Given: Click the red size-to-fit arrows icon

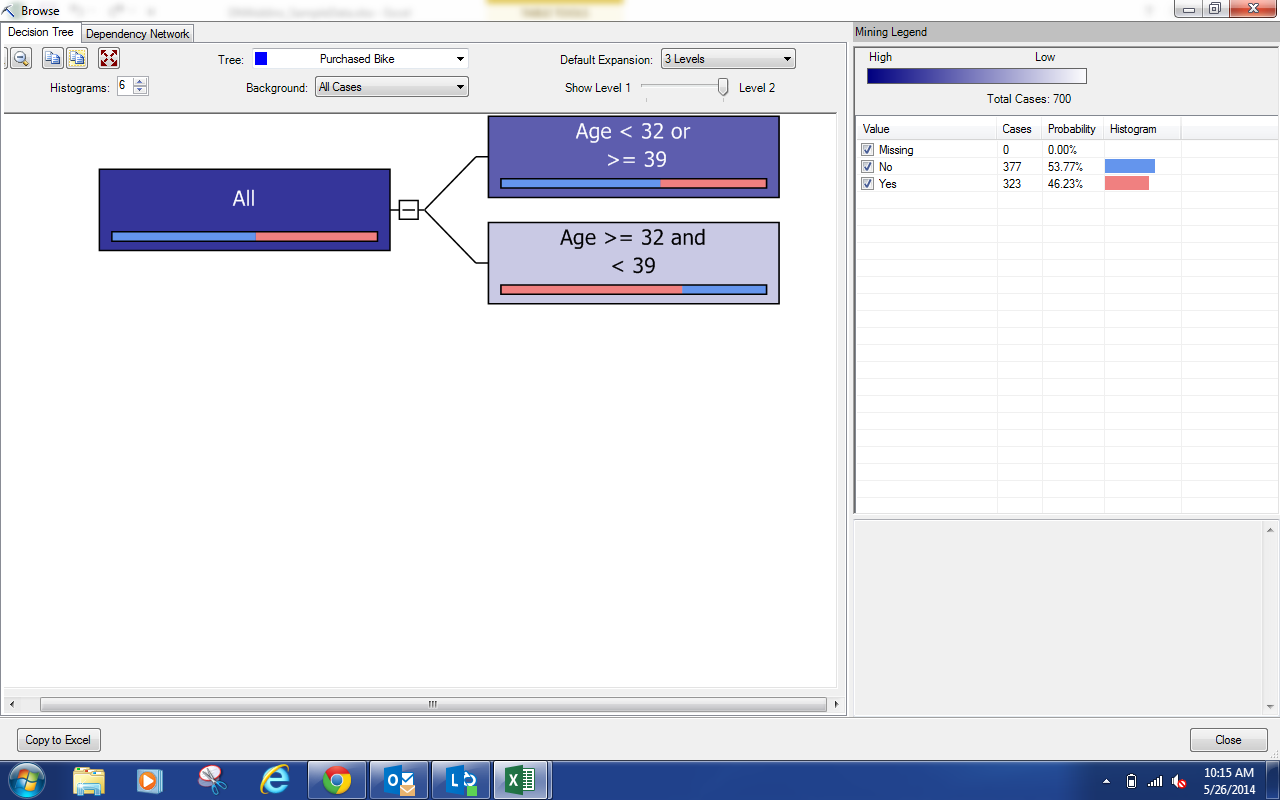Looking at the screenshot, I should 109,58.
